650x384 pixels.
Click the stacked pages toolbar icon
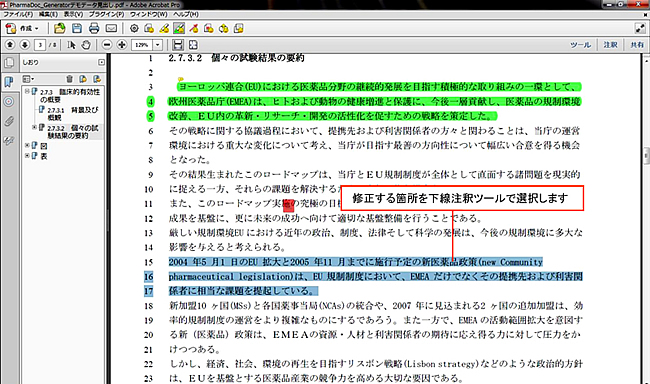[238, 29]
